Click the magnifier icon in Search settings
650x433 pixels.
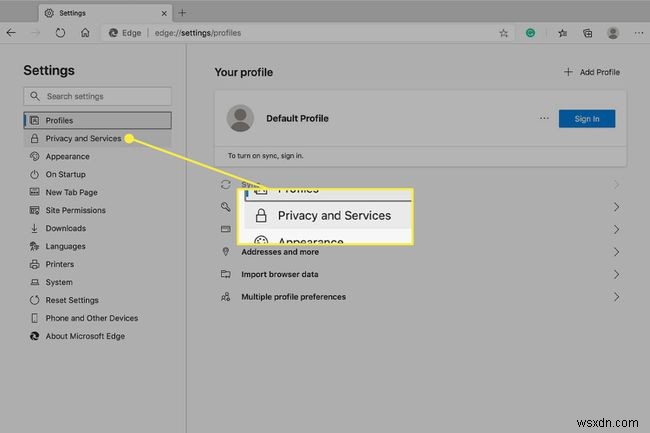coord(35,96)
